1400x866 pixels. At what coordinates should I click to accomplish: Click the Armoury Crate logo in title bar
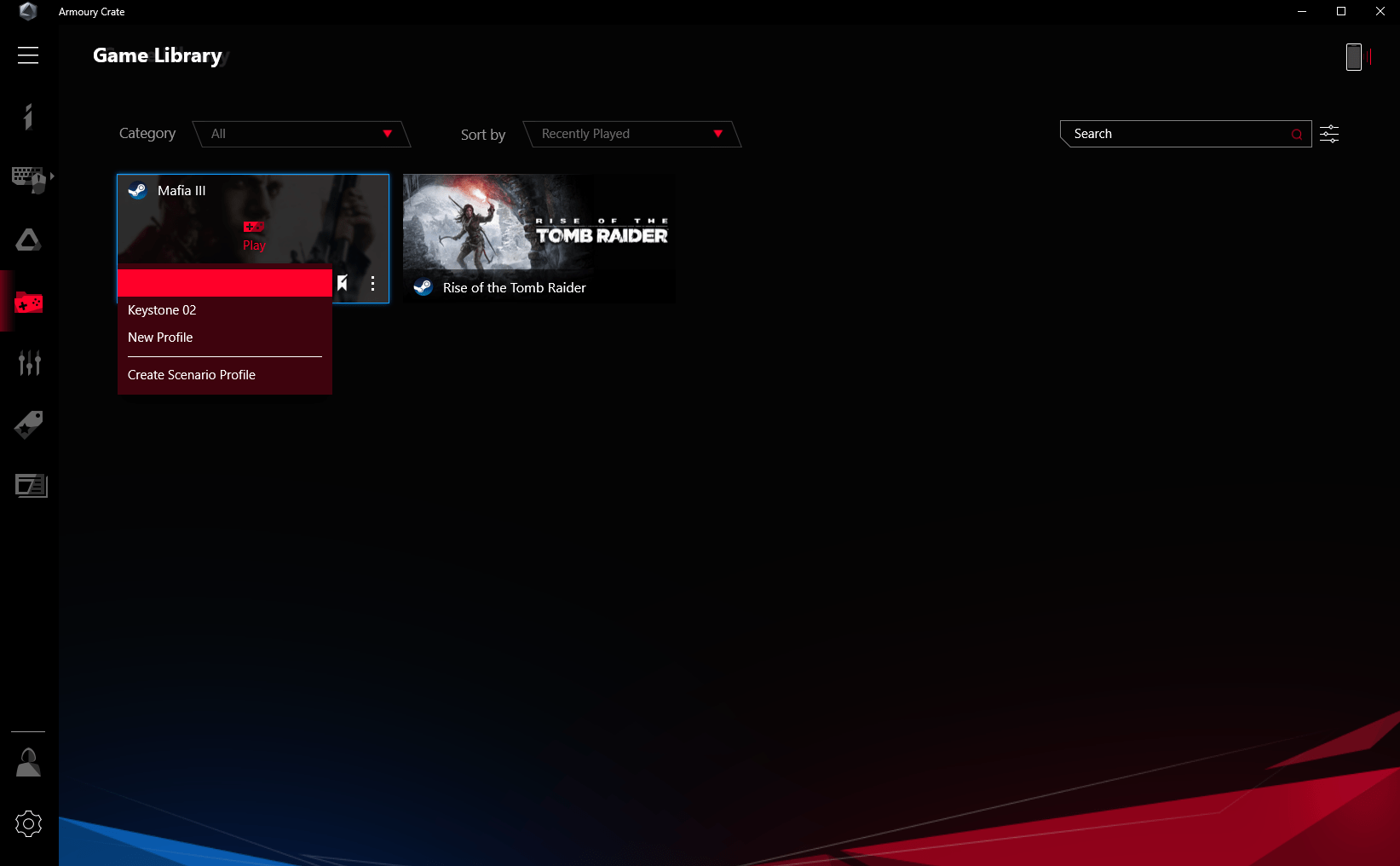[x=28, y=11]
